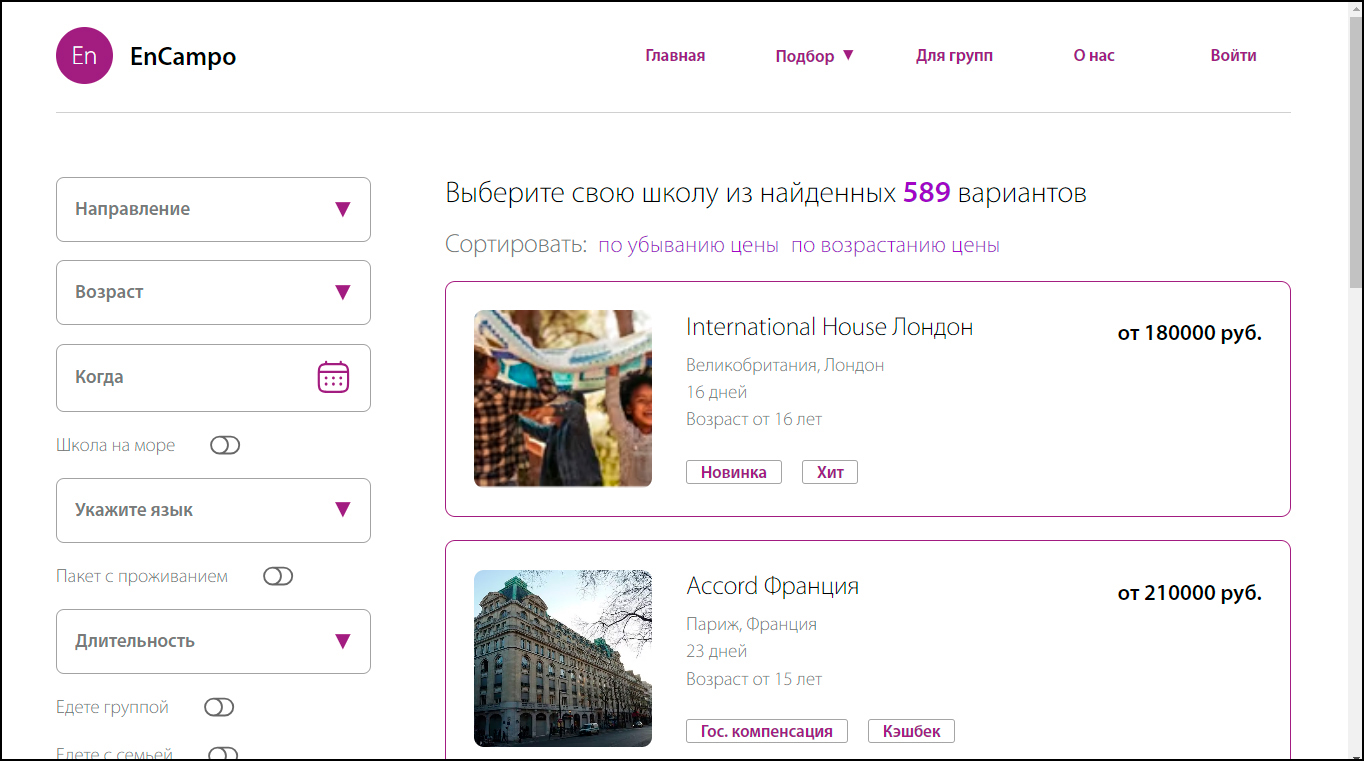This screenshot has width=1364, height=761.
Task: Click the Гос. компенсация tag
Action: (x=767, y=731)
